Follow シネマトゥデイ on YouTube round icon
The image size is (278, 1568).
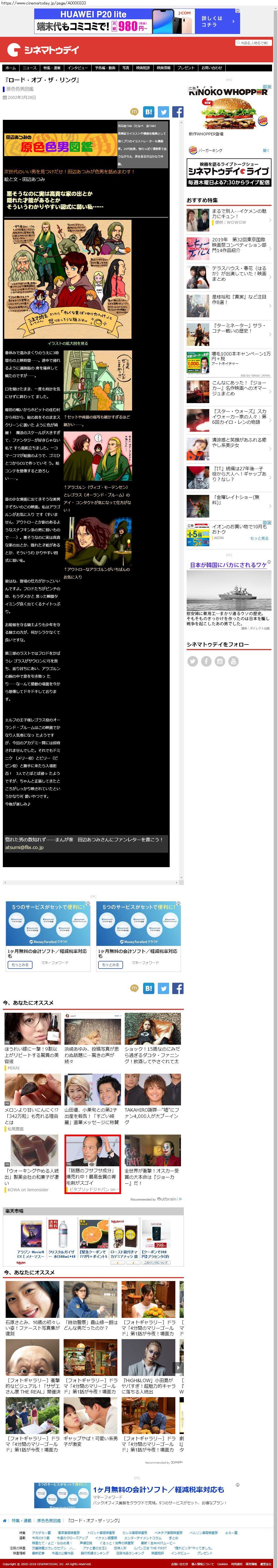coord(233,661)
